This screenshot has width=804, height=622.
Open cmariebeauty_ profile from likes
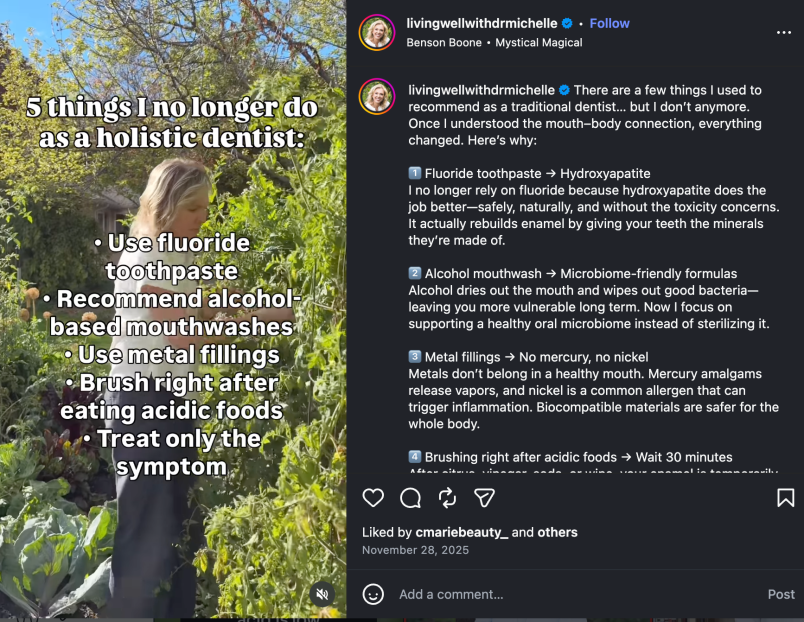point(462,532)
